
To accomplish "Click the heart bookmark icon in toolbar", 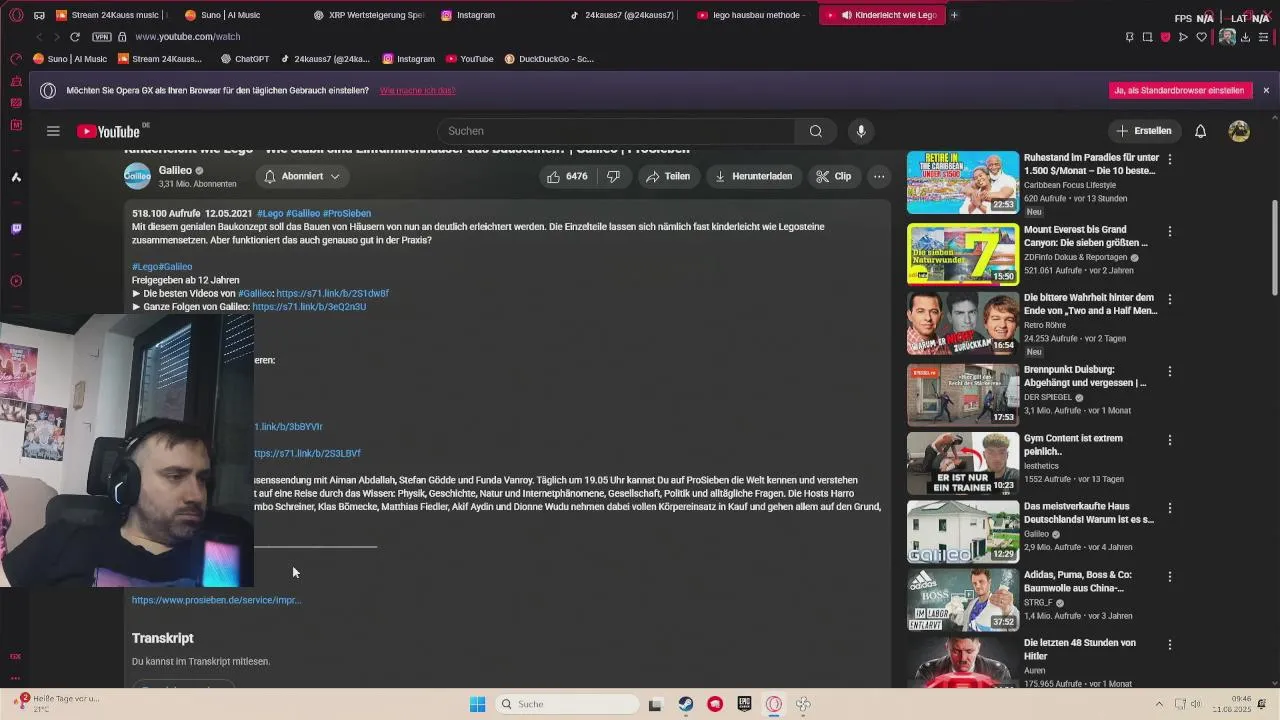I will coord(1201,37).
